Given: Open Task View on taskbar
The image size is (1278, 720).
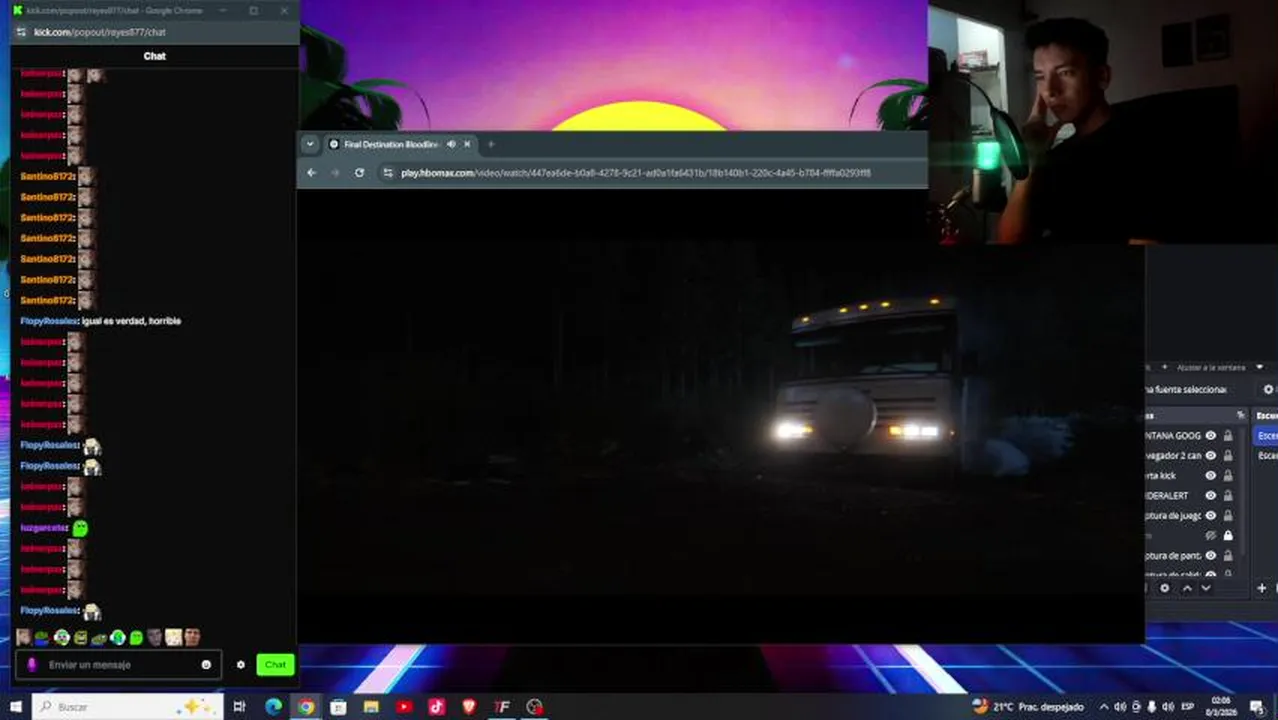Looking at the screenshot, I should coord(239,707).
